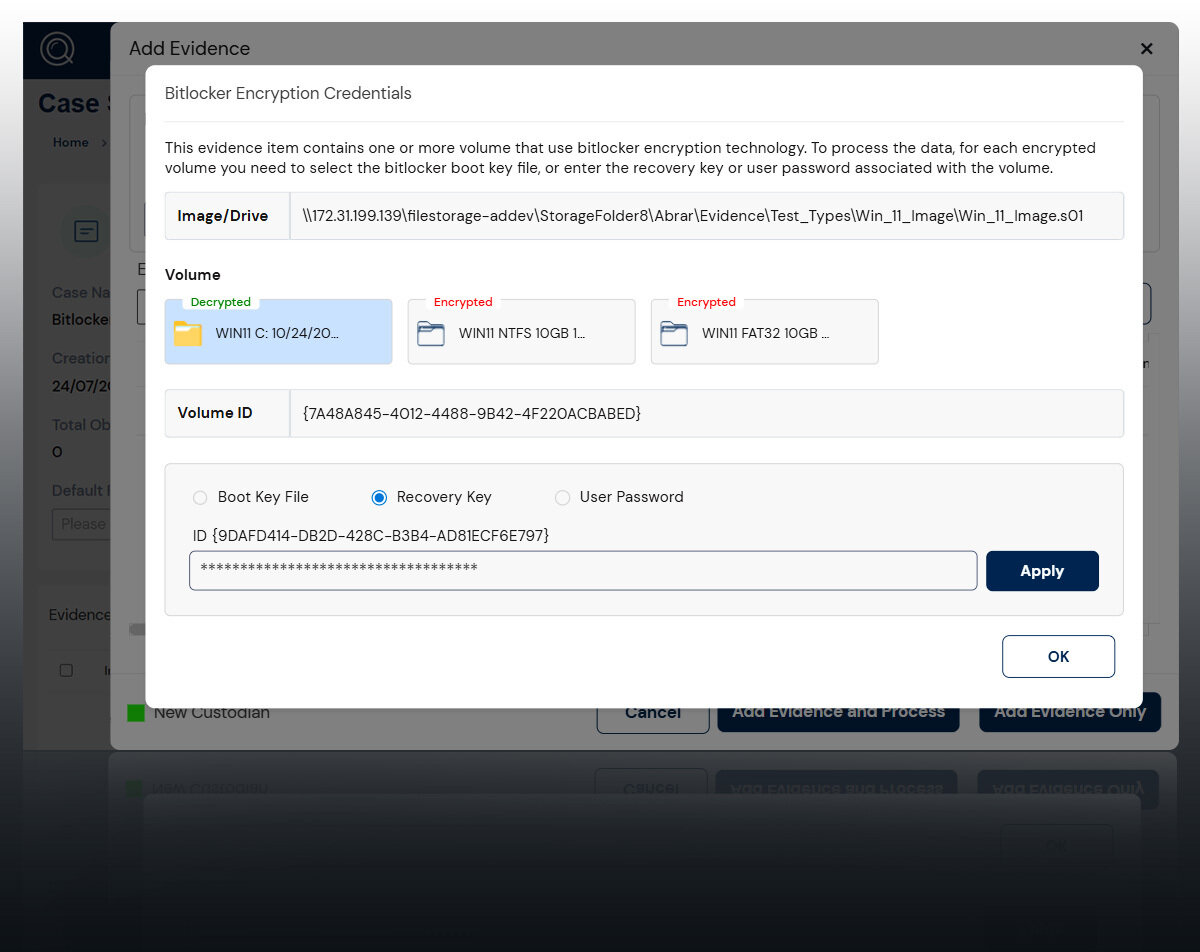
Task: Select the encrypted WIN11 NTFS 10GB volume
Action: (521, 332)
